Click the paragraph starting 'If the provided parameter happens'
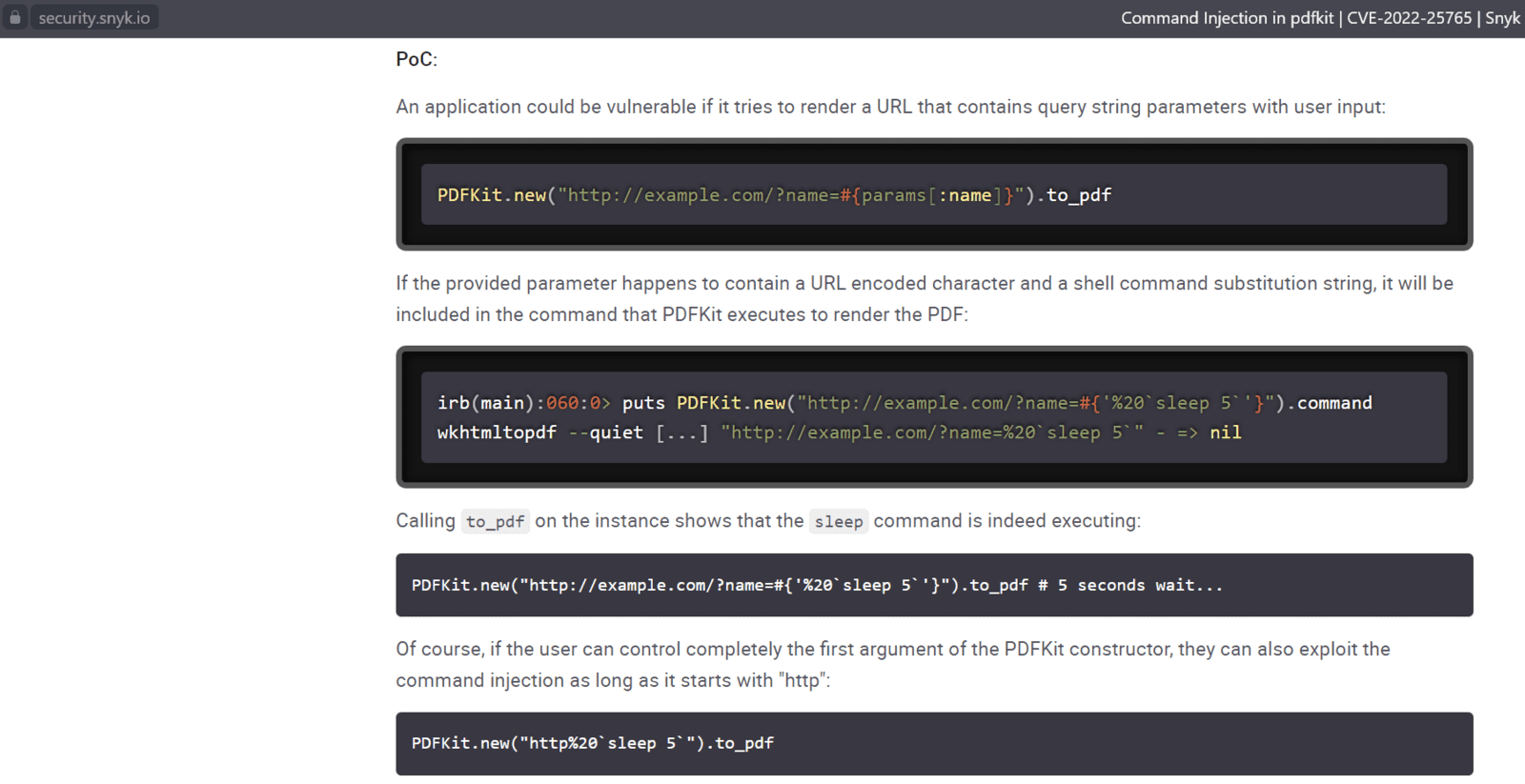Screen dimensions: 1525x784 pos(925,299)
